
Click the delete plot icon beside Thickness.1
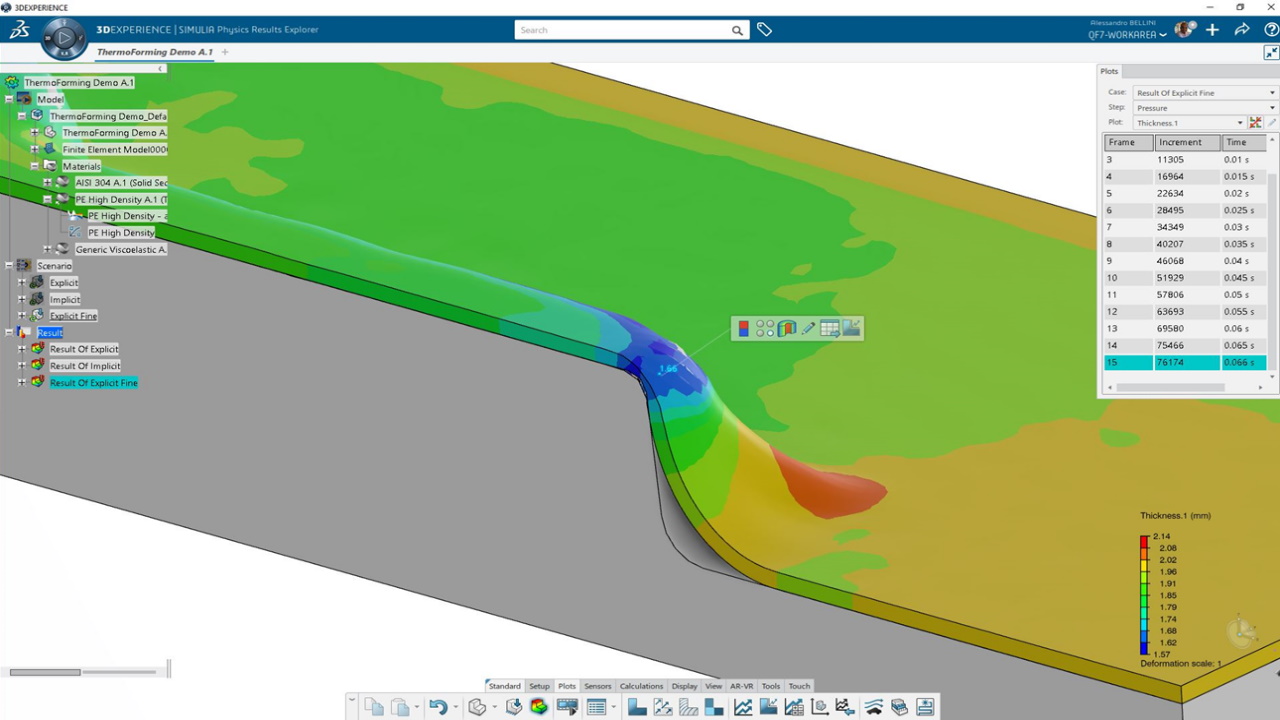1256,123
